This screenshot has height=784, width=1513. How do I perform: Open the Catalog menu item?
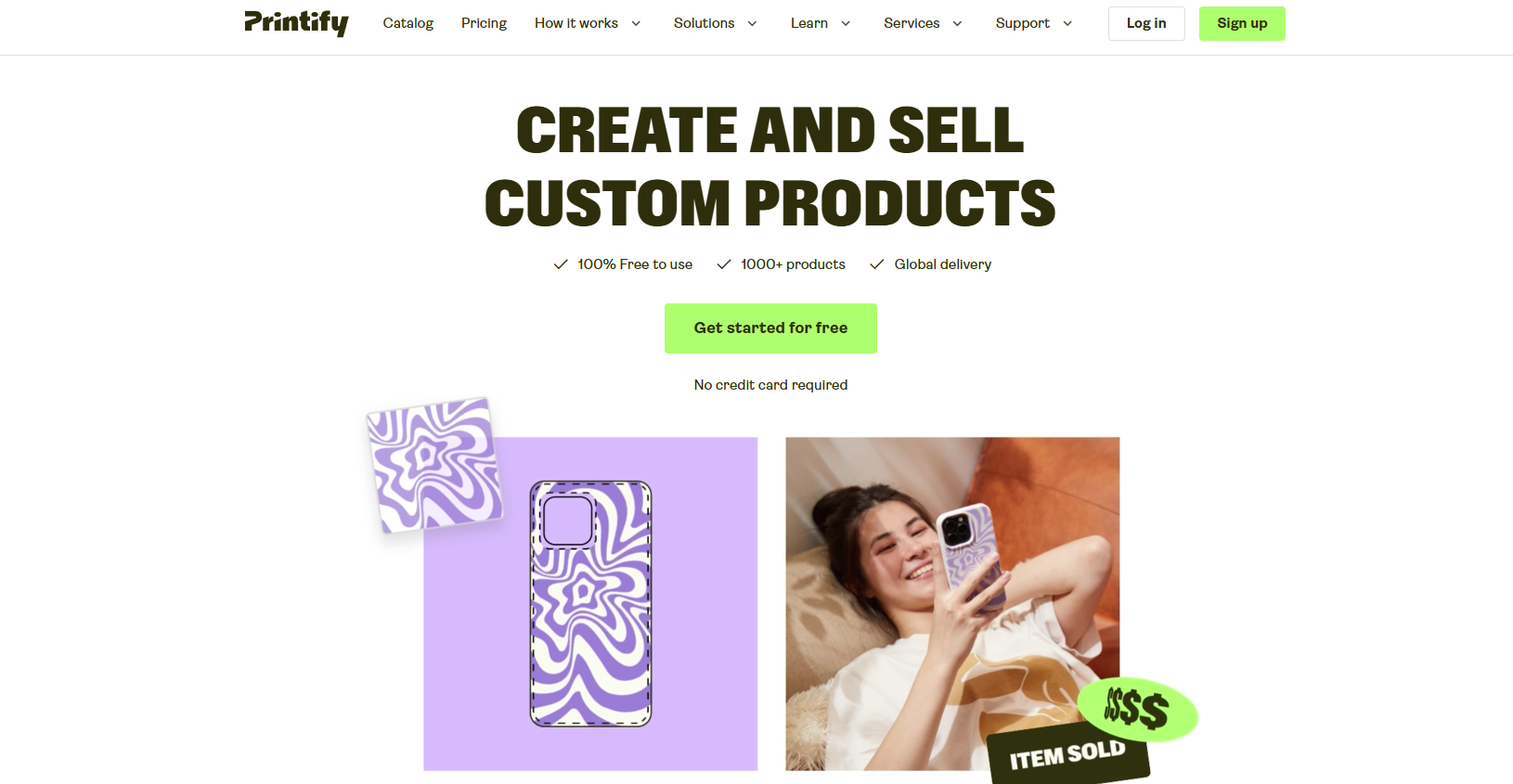point(408,23)
